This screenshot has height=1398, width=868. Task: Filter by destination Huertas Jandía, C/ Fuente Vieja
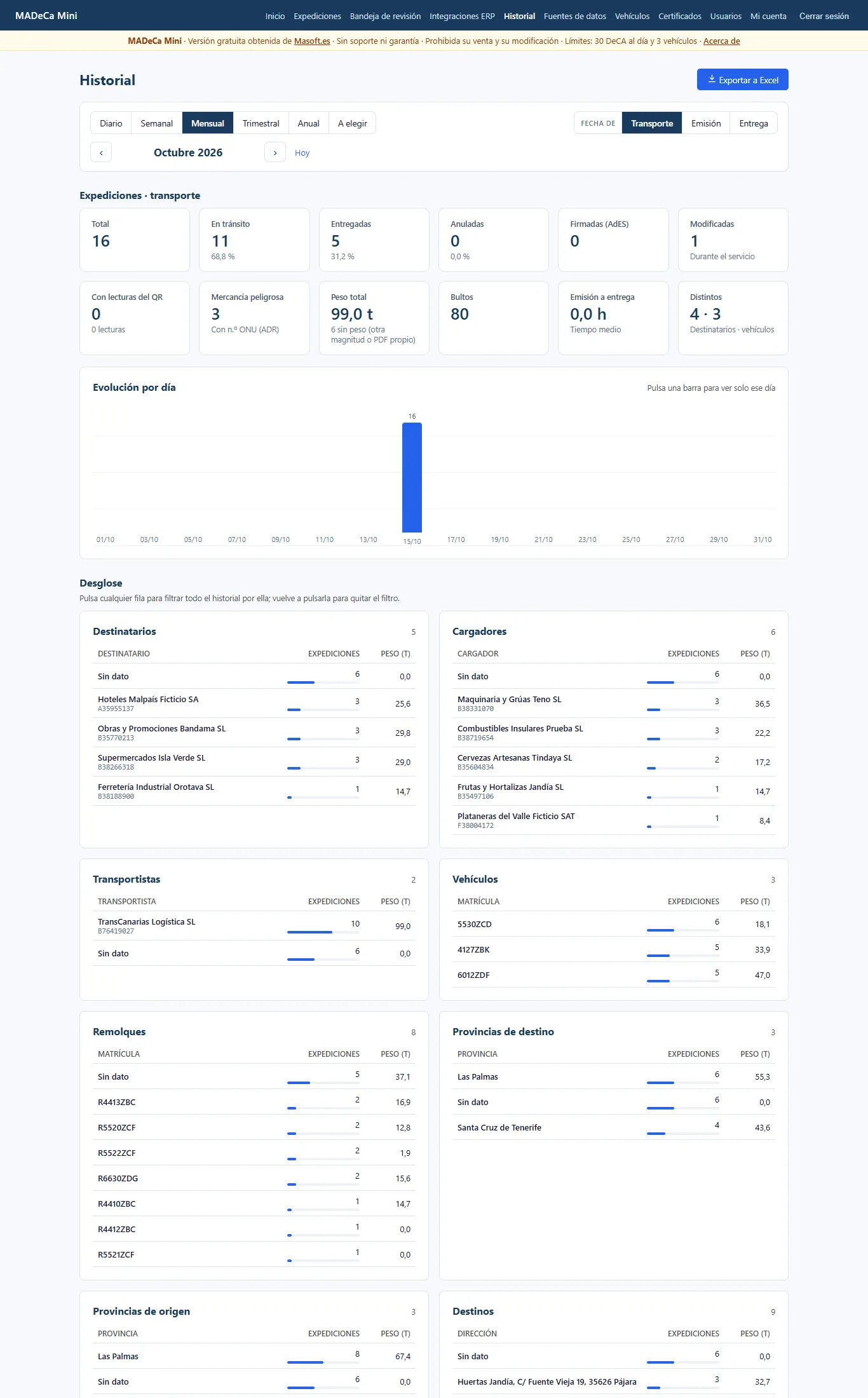614,1381
